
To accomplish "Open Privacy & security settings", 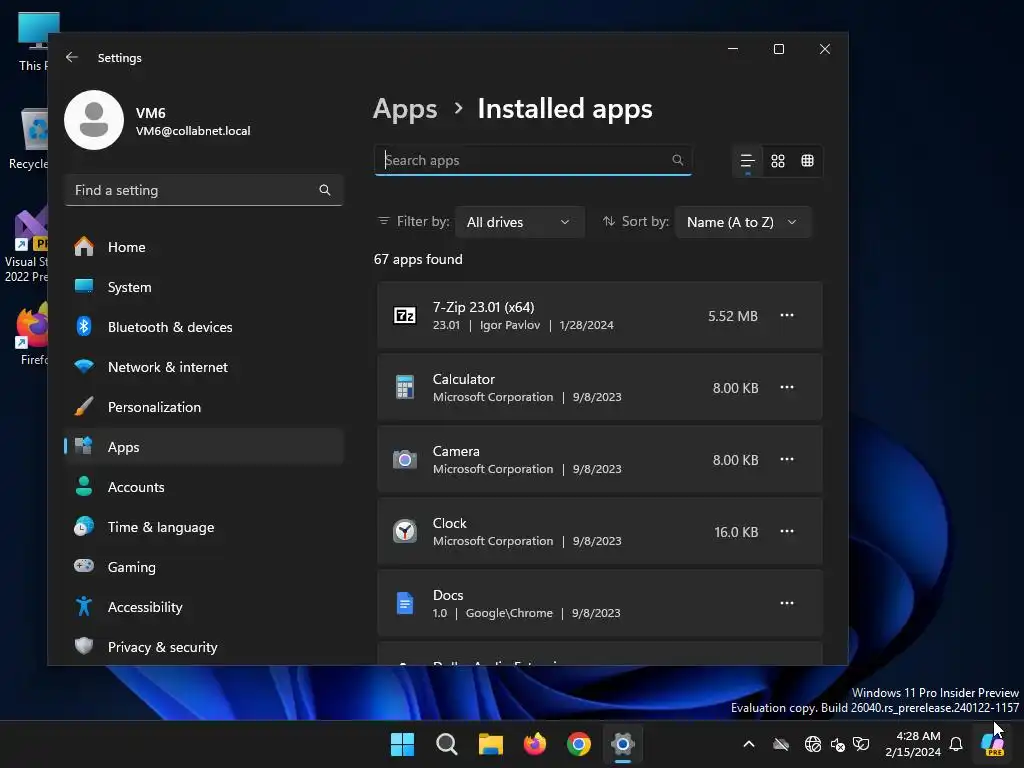I will coord(204,647).
